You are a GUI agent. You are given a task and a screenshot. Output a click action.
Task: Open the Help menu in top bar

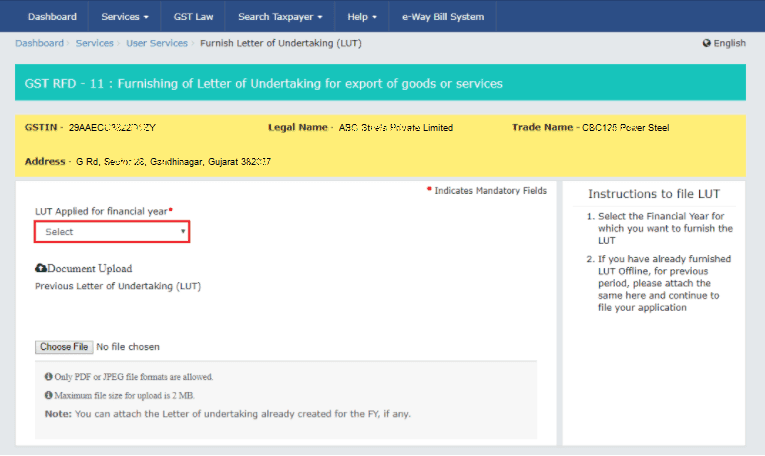click(362, 17)
